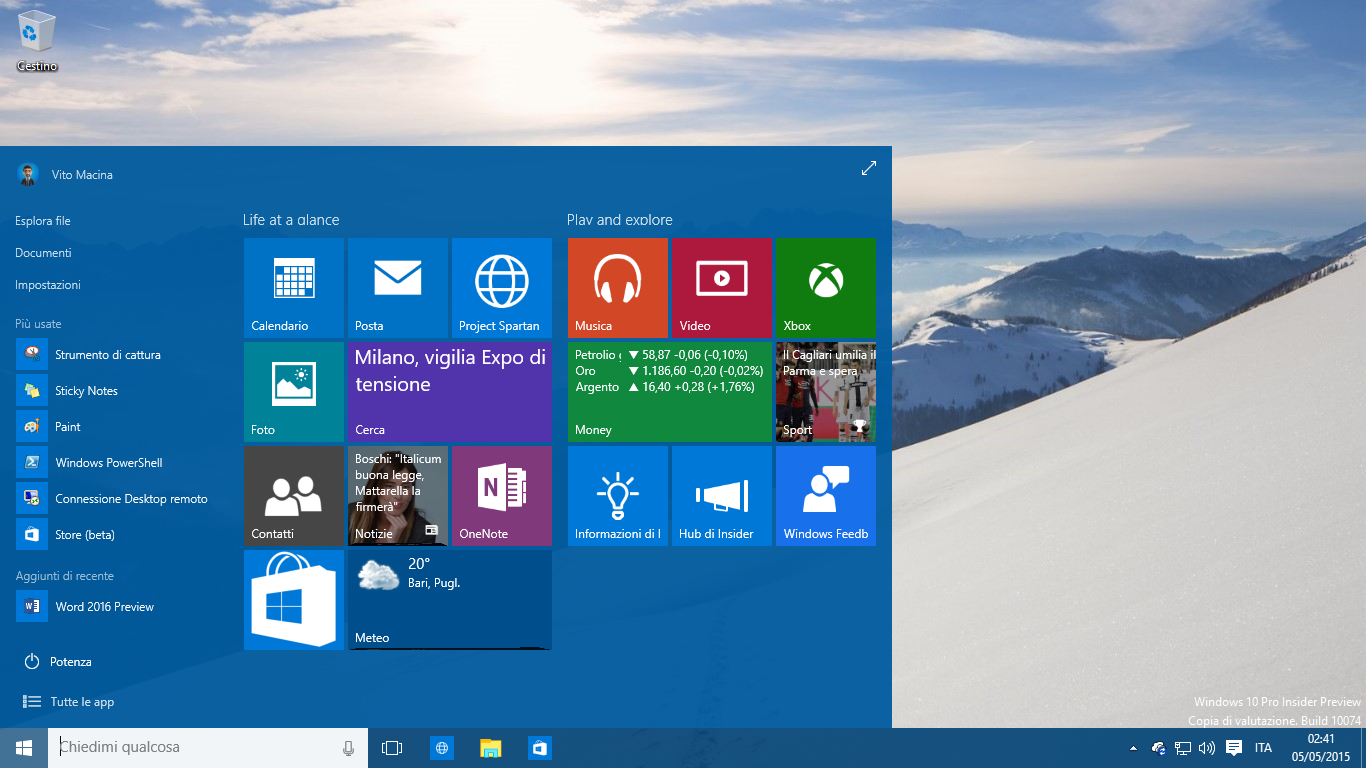Open the Money stocks tile

tap(670, 392)
